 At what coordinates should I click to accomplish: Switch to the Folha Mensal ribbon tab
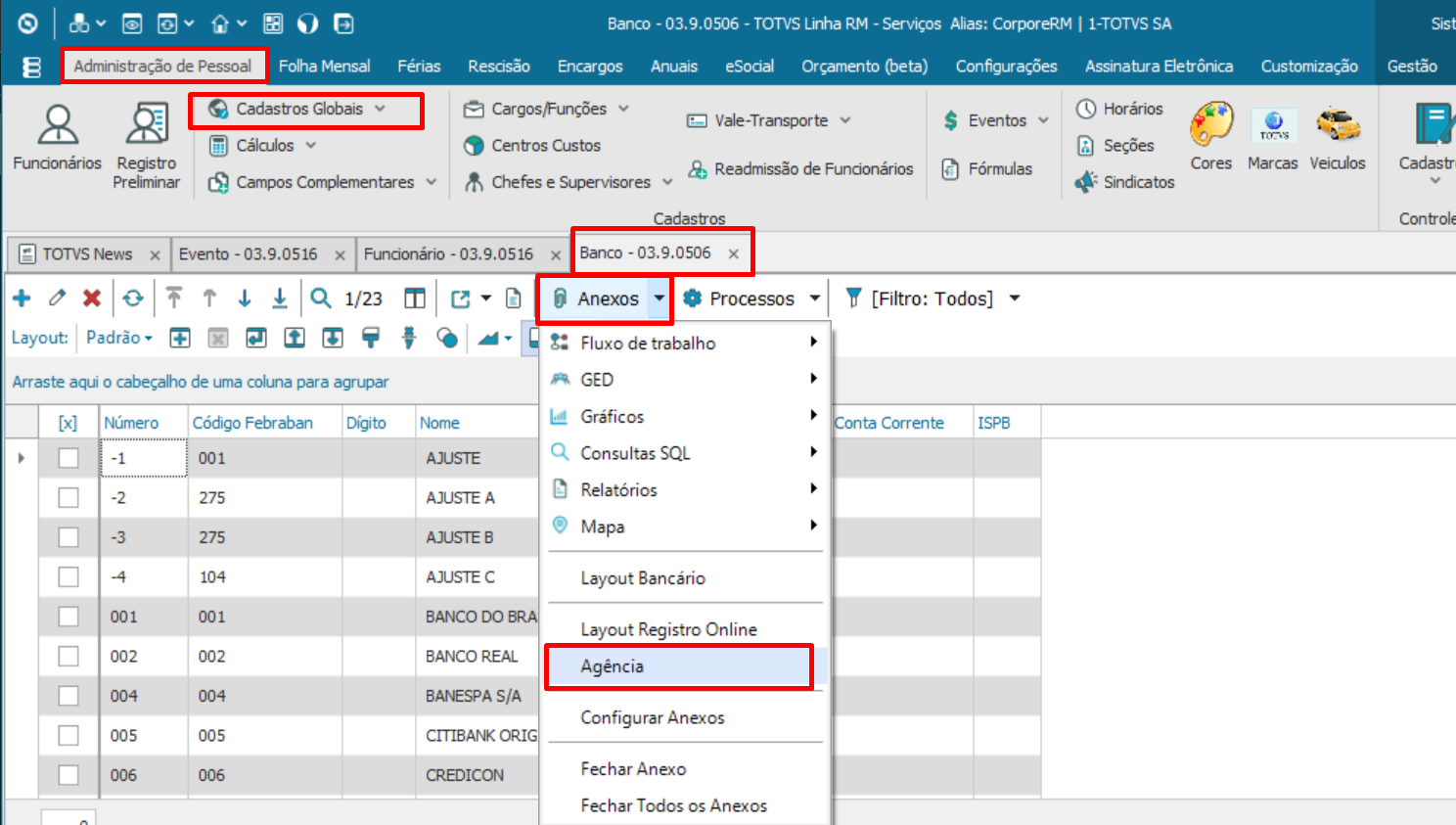[x=324, y=67]
